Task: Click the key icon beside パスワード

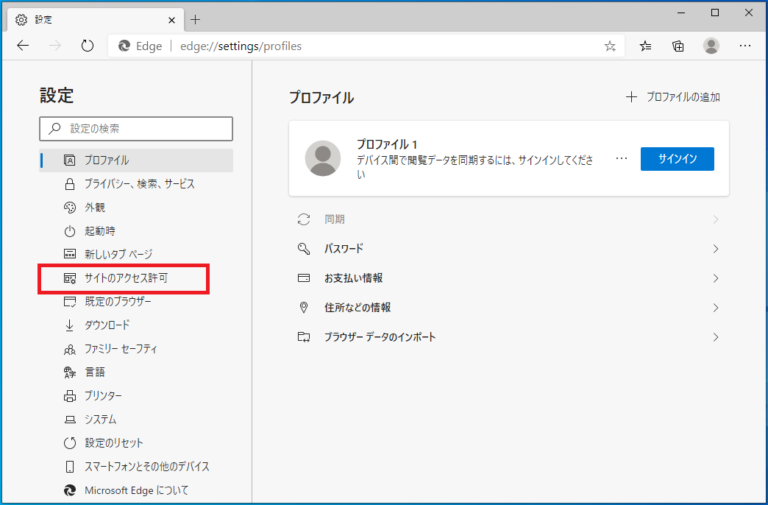Action: (x=304, y=249)
